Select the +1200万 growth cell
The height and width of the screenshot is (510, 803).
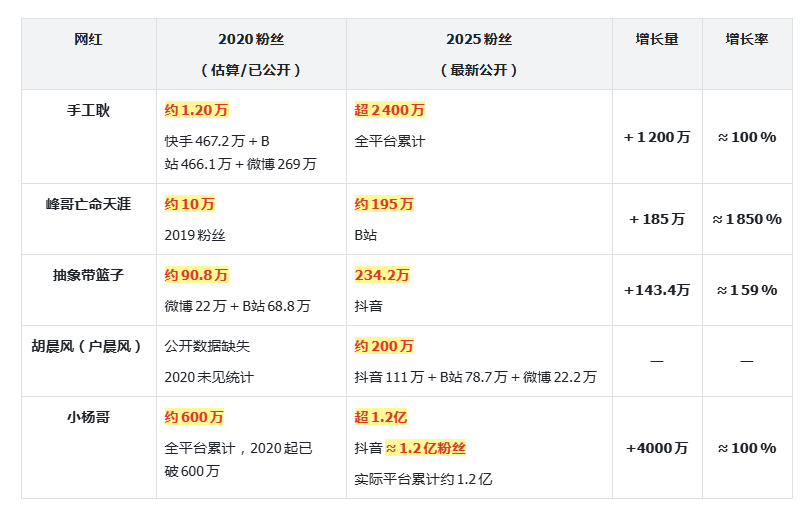coord(656,137)
